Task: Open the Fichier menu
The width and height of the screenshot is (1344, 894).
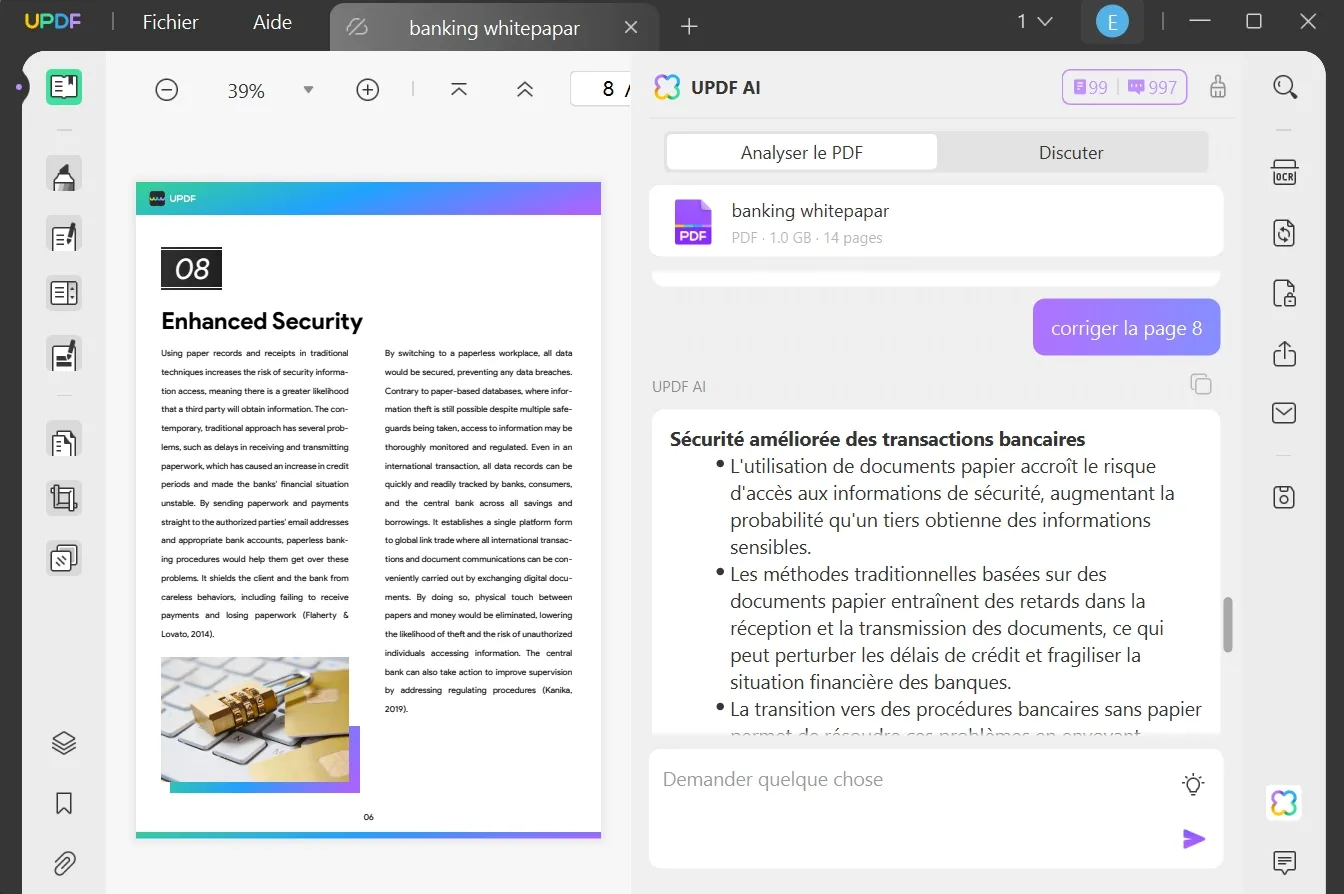Action: tap(171, 22)
